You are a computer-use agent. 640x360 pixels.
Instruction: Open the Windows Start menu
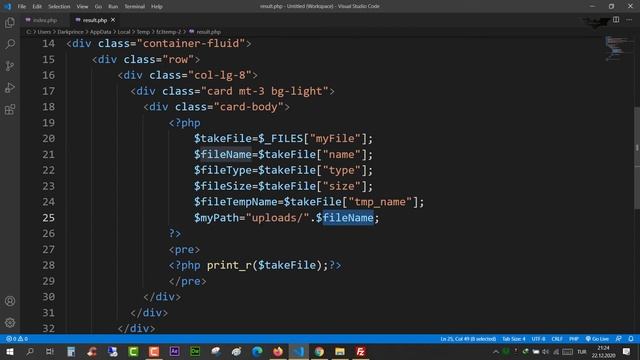[x=9, y=351]
